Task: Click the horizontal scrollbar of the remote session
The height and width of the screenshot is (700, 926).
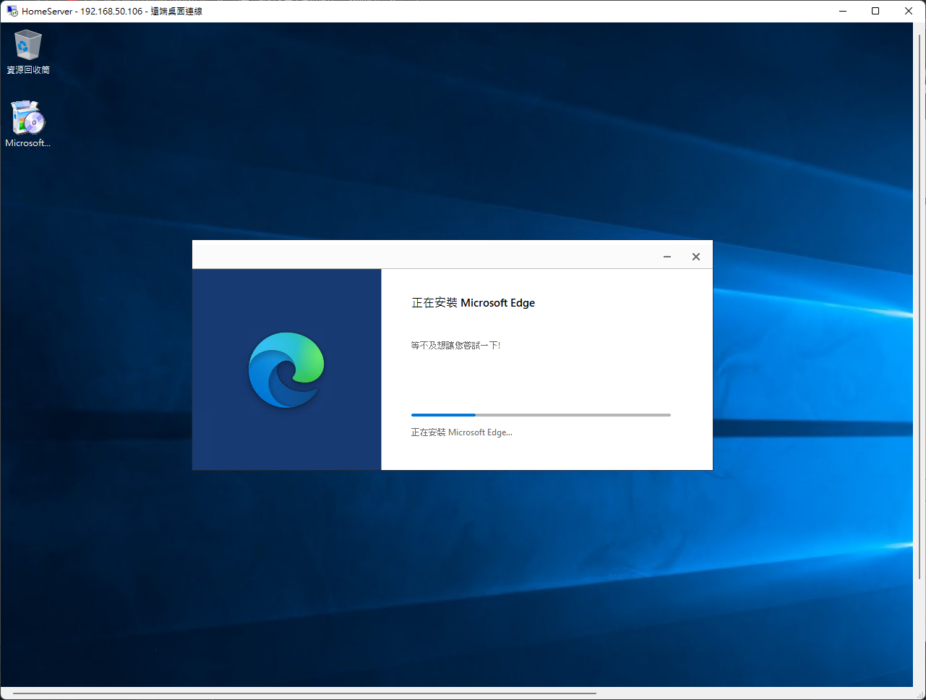Action: pyautogui.click(x=304, y=693)
